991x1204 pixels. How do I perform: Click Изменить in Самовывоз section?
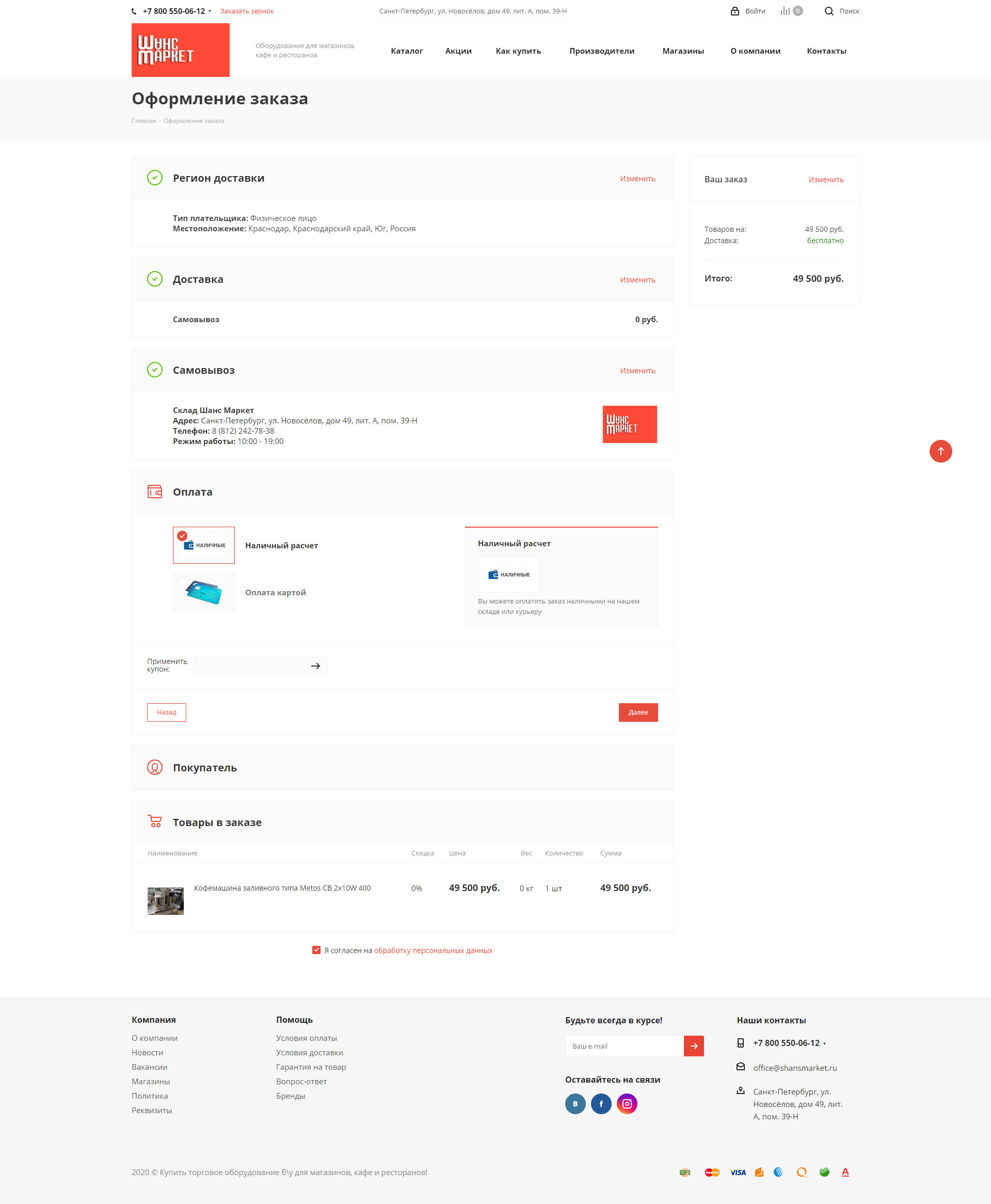tap(637, 371)
